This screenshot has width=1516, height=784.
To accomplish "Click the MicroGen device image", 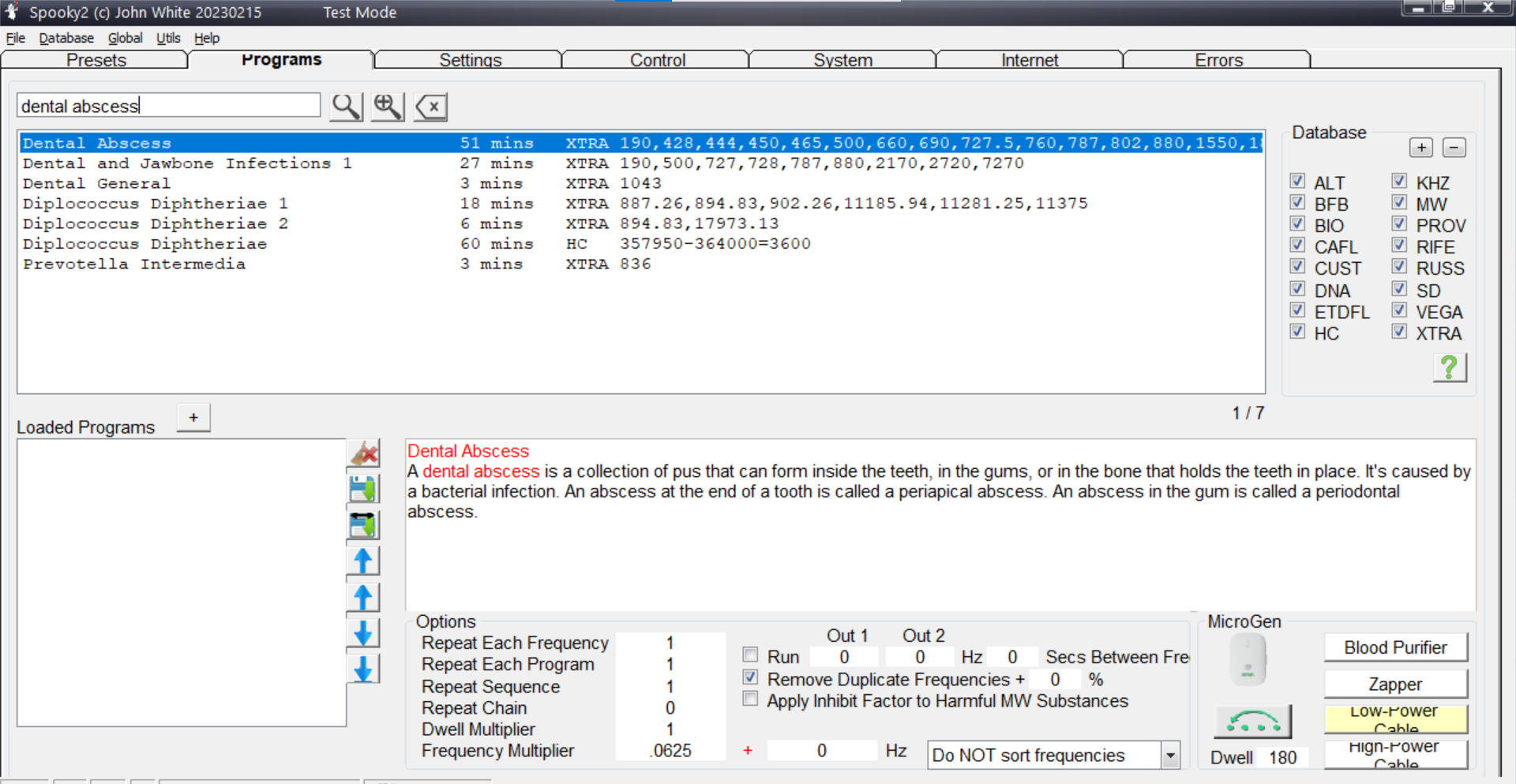I will (1248, 660).
